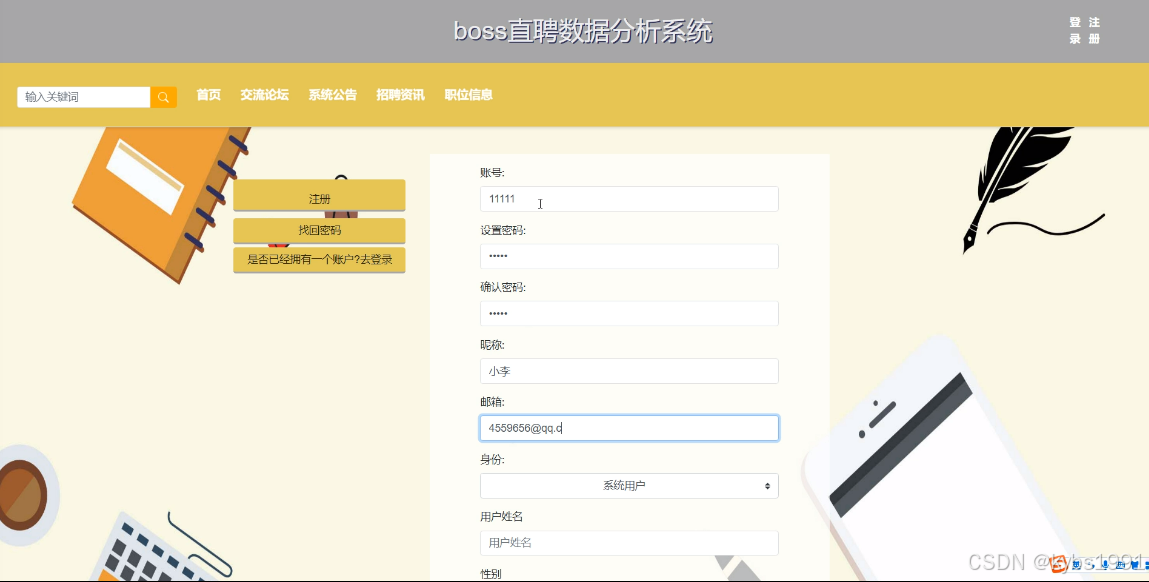Click the 性别 label at the form bottom
The image size is (1149, 582).
tap(491, 574)
